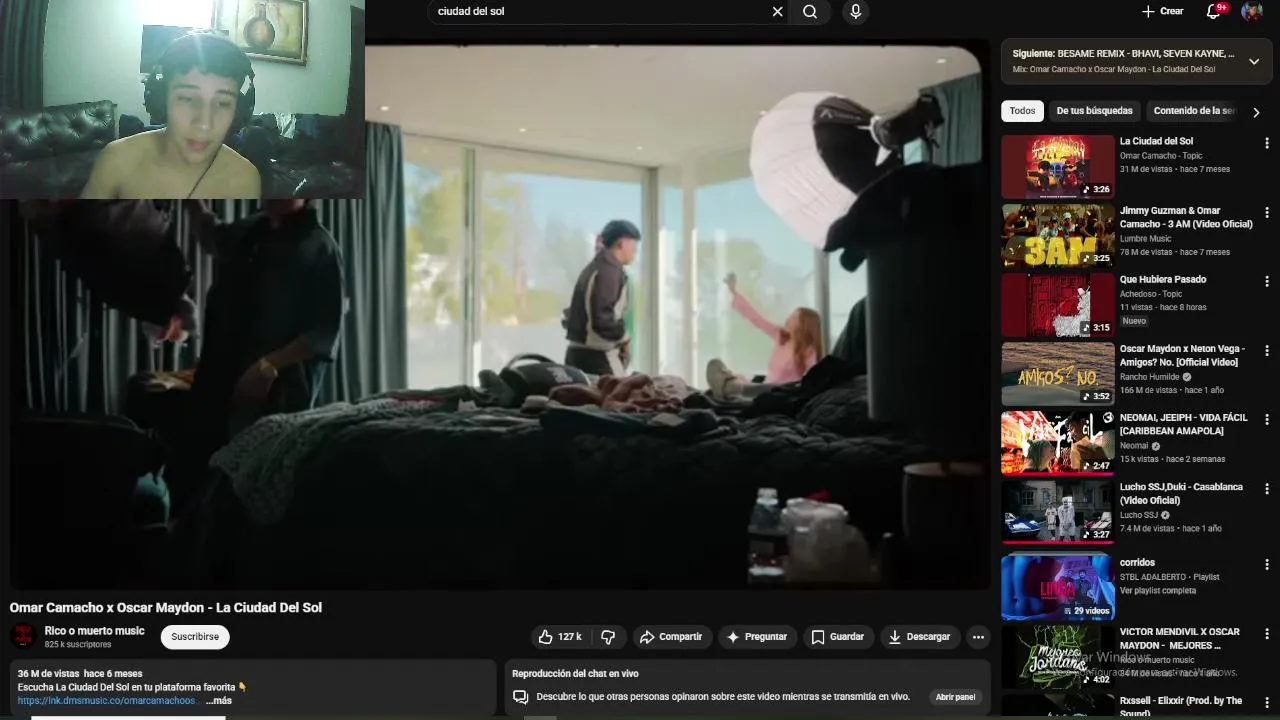
Task: Click the 'Lucho SSJ,Duki - Casablanca' title
Action: [1181, 493]
